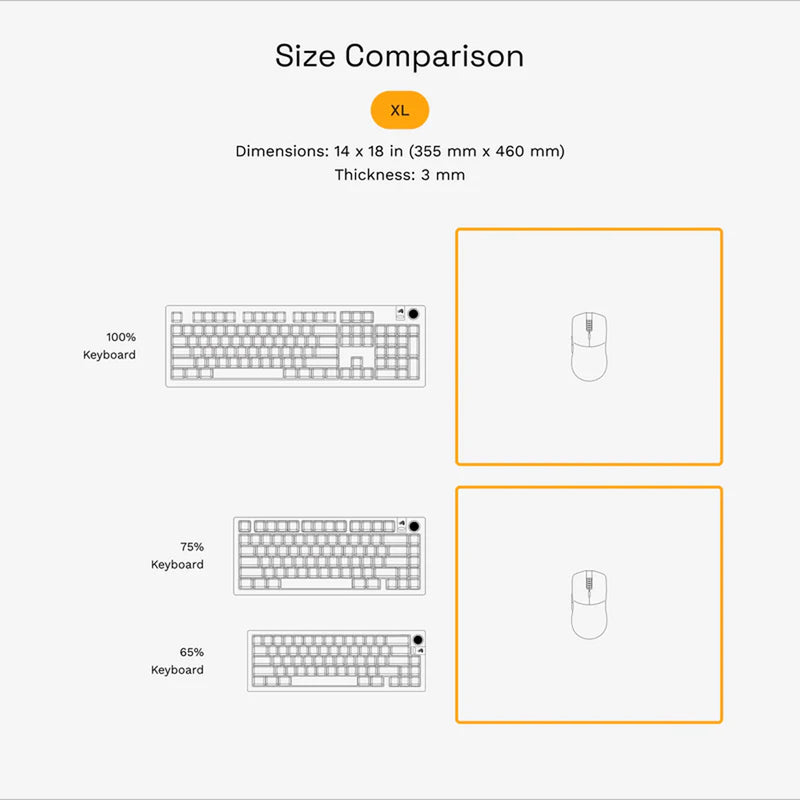Click the small logo badge on 100% keyboard
800x800 pixels.
(x=401, y=313)
